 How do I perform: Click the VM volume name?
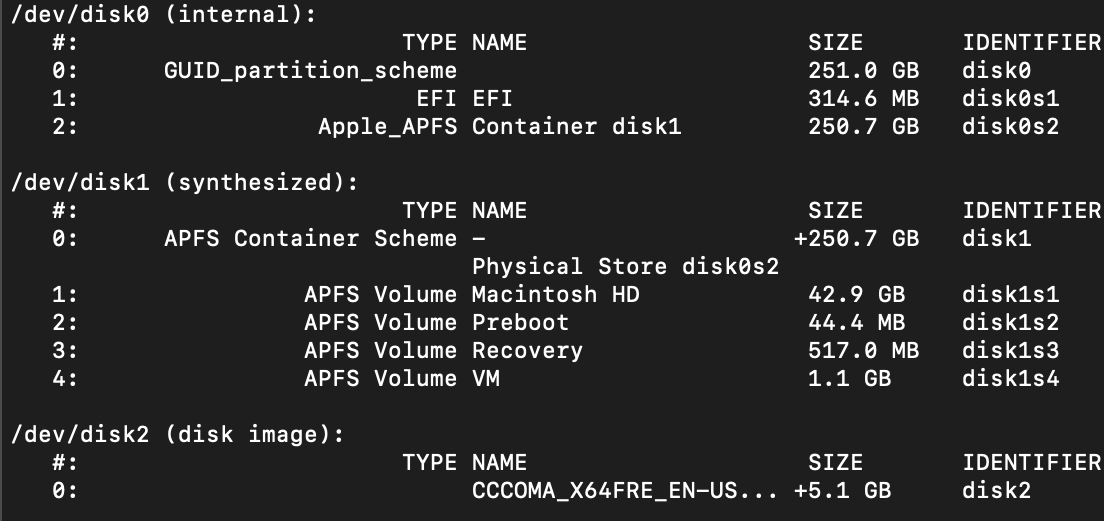[x=485, y=379]
